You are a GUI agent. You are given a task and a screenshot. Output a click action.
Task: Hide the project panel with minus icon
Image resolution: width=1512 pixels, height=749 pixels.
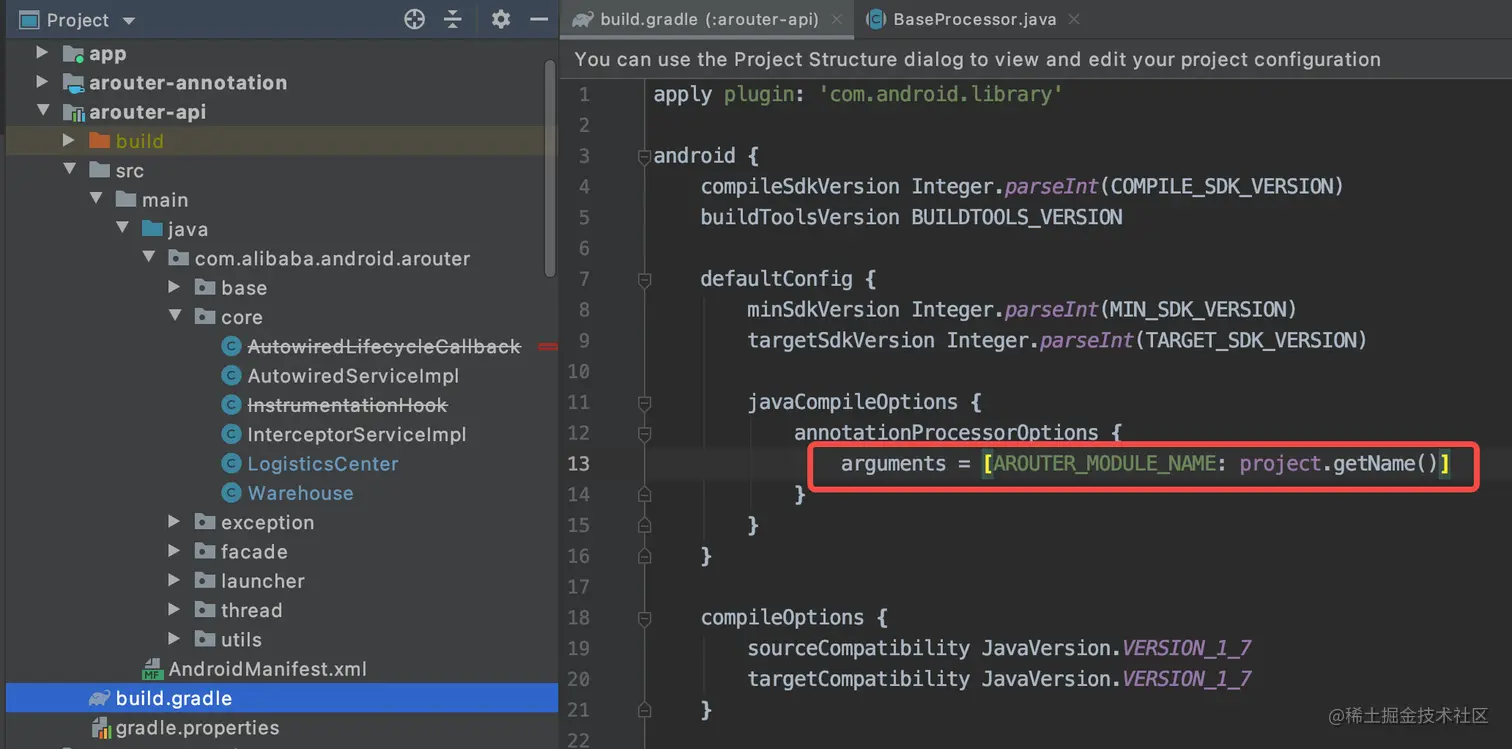point(539,19)
